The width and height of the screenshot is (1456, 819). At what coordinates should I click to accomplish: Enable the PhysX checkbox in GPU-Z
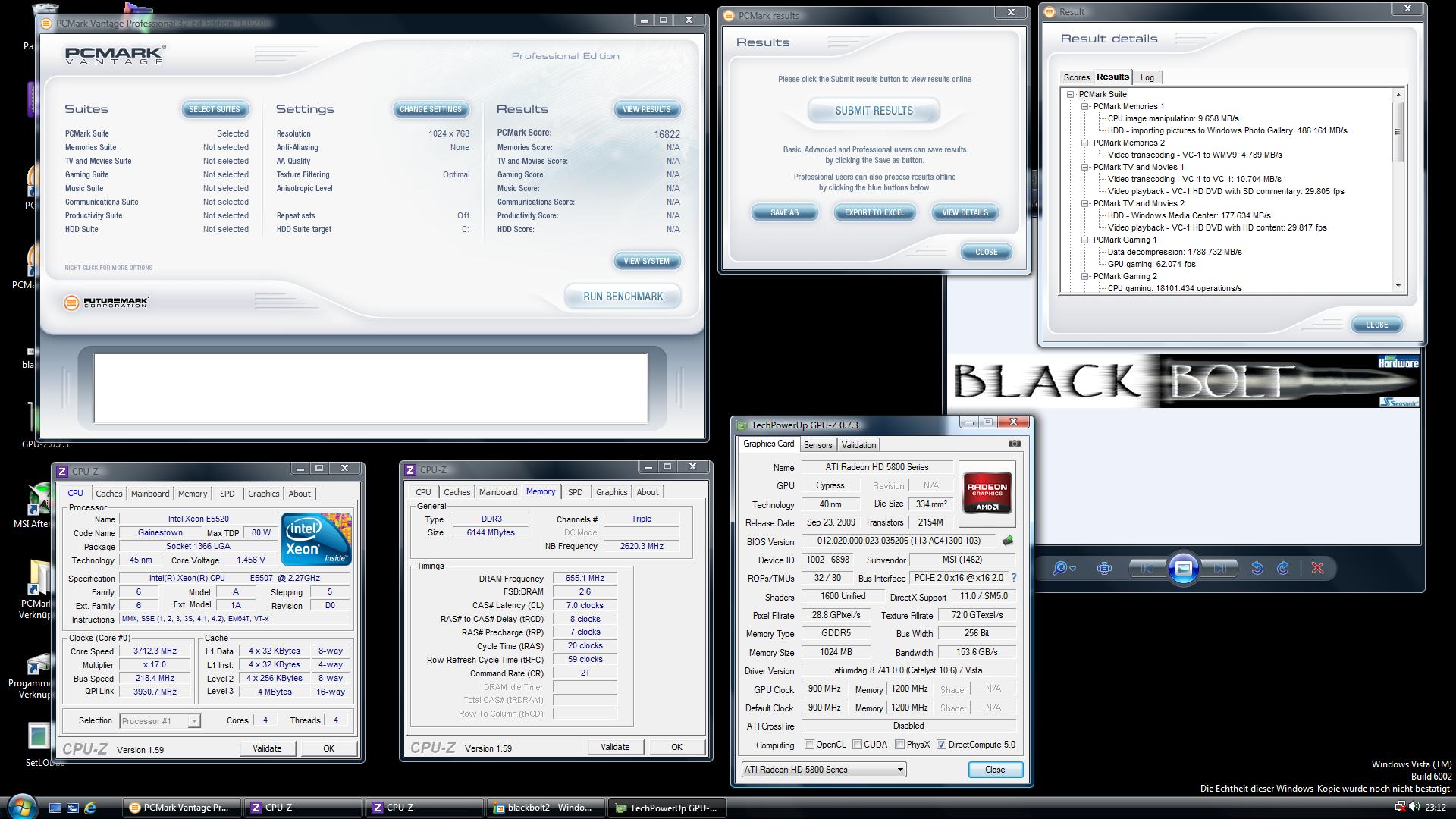(x=899, y=745)
